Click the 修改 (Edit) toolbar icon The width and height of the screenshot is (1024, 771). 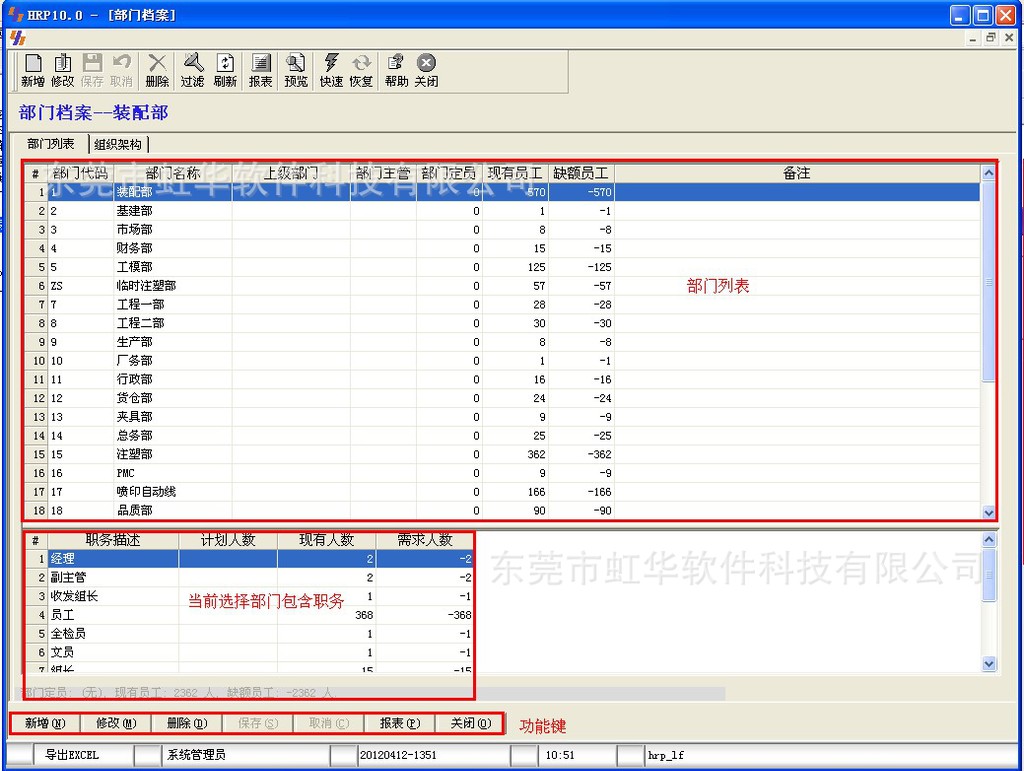click(x=62, y=70)
